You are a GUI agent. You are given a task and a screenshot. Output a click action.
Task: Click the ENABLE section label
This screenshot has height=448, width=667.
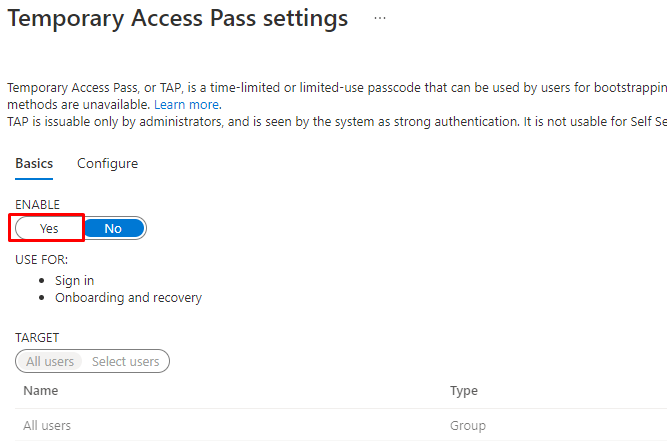point(38,204)
